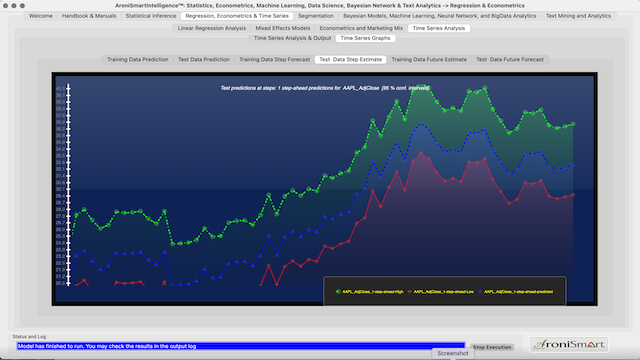Select Test Data Step Estimate tab
This screenshot has height=360, width=640.
pyautogui.click(x=351, y=60)
